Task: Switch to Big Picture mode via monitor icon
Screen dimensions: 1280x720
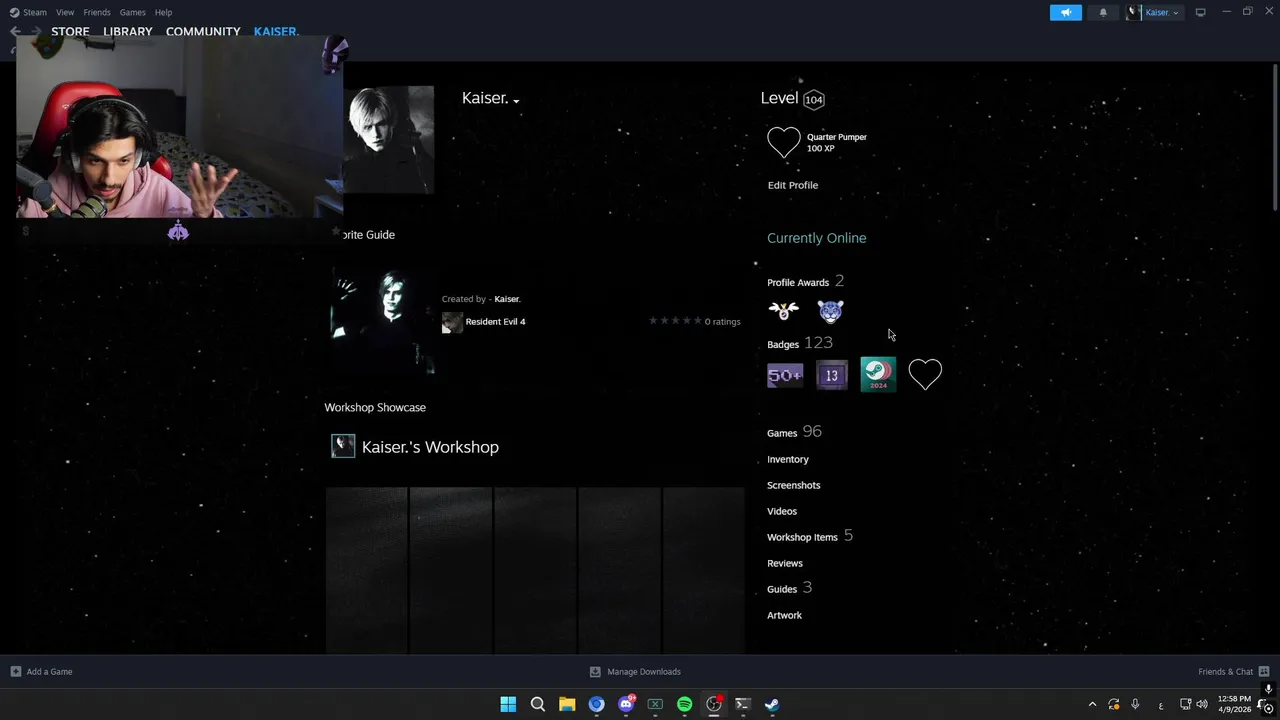Action: [x=1200, y=12]
